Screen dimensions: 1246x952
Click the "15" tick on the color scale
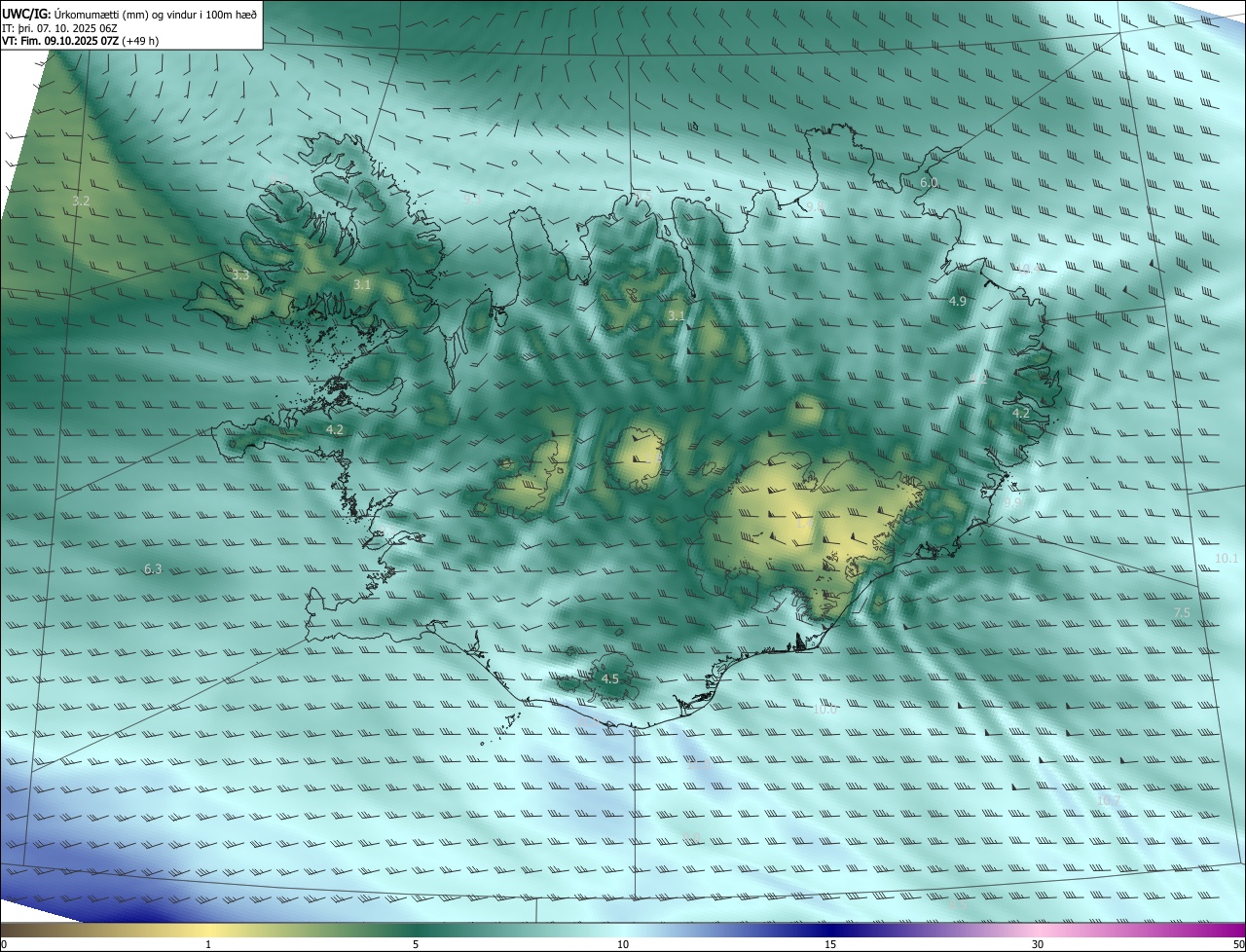(x=830, y=944)
